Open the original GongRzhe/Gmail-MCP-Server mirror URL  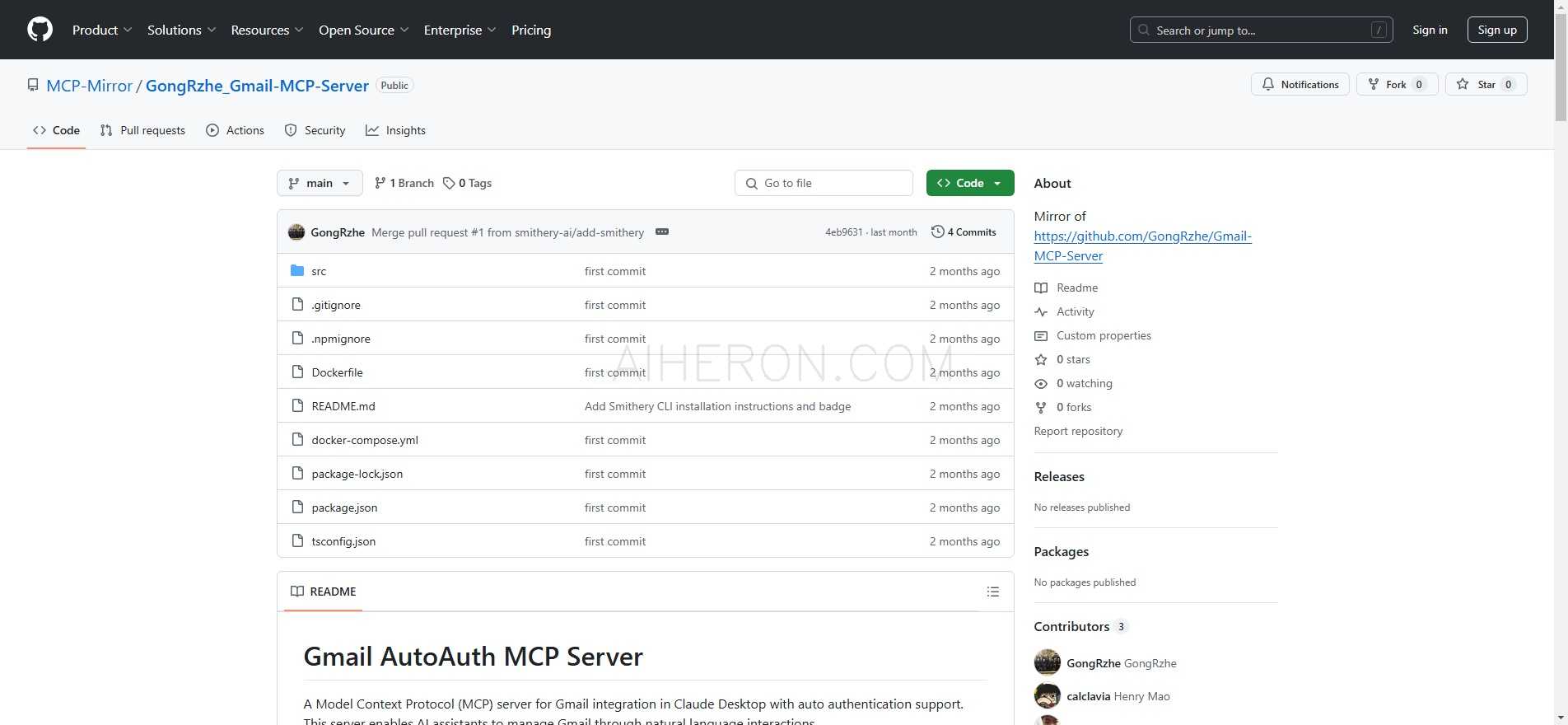tap(1142, 246)
